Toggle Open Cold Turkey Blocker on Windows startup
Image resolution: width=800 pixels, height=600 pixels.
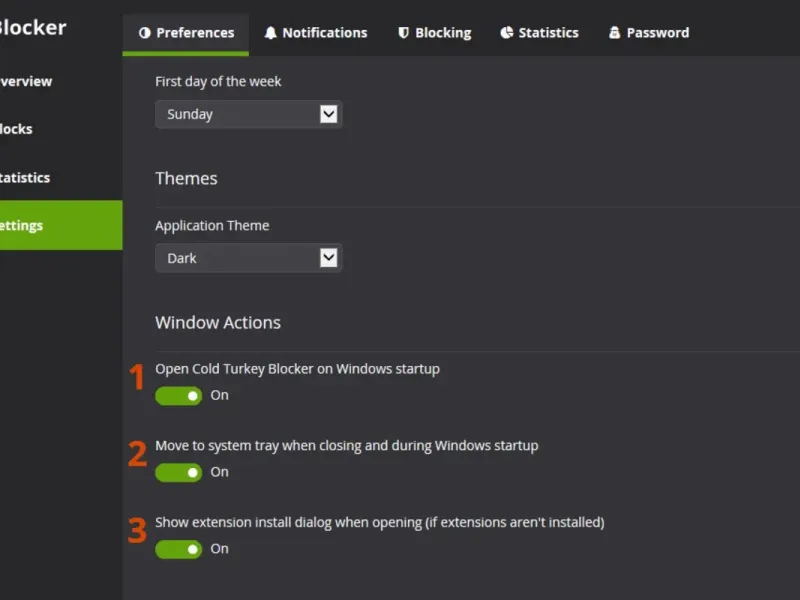pos(179,396)
